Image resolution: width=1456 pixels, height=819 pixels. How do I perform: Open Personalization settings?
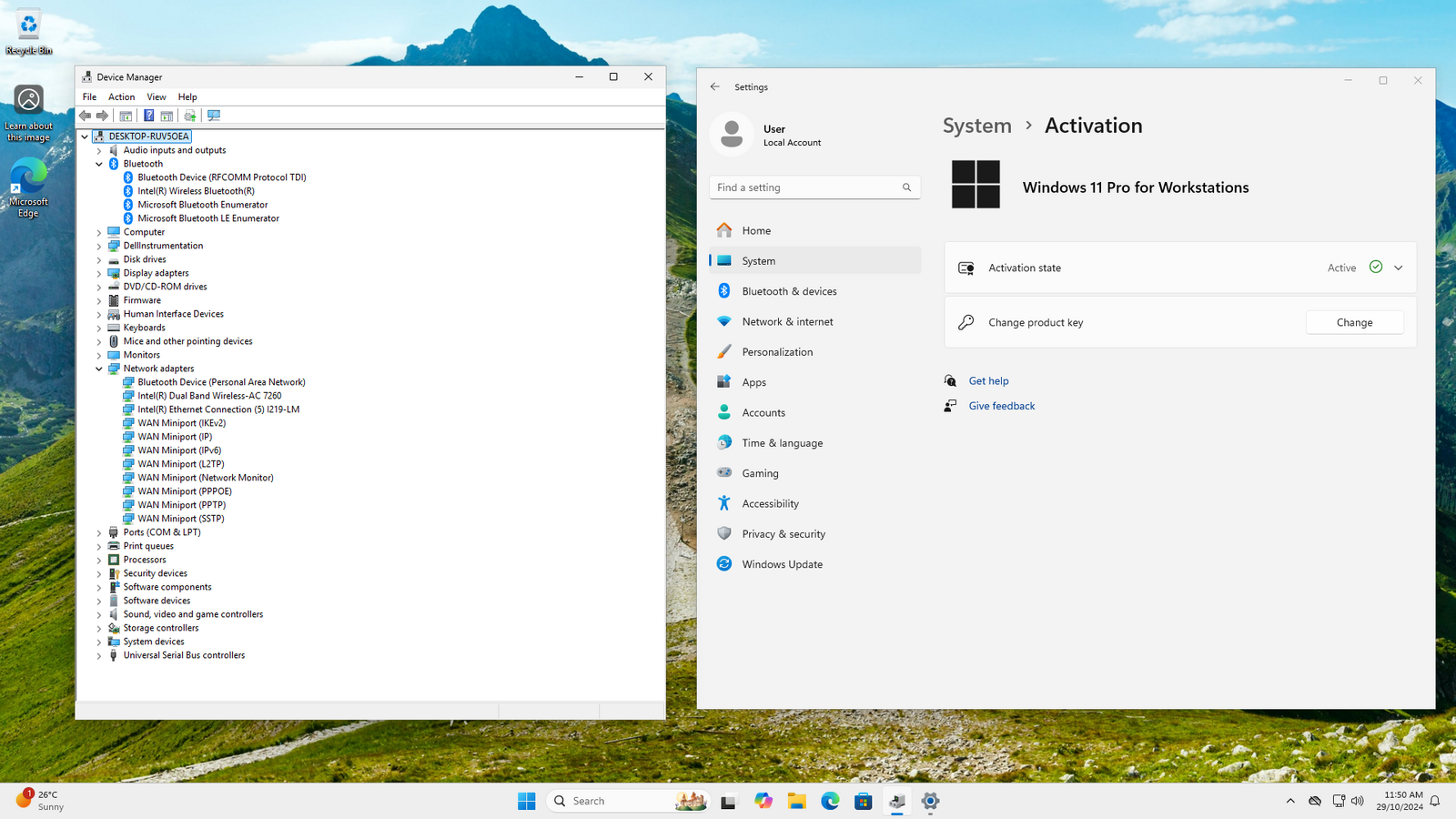tap(814, 352)
